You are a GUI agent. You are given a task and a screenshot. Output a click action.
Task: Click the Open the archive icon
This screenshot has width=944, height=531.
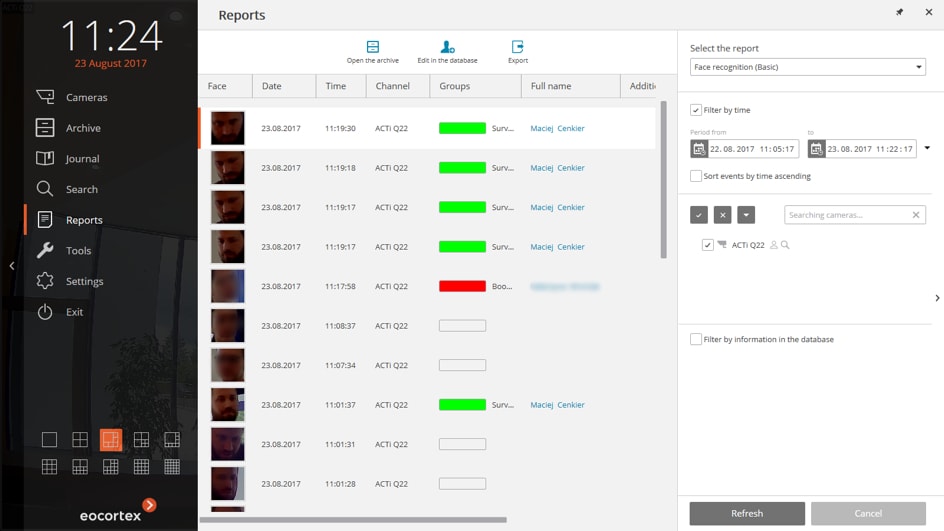click(372, 47)
